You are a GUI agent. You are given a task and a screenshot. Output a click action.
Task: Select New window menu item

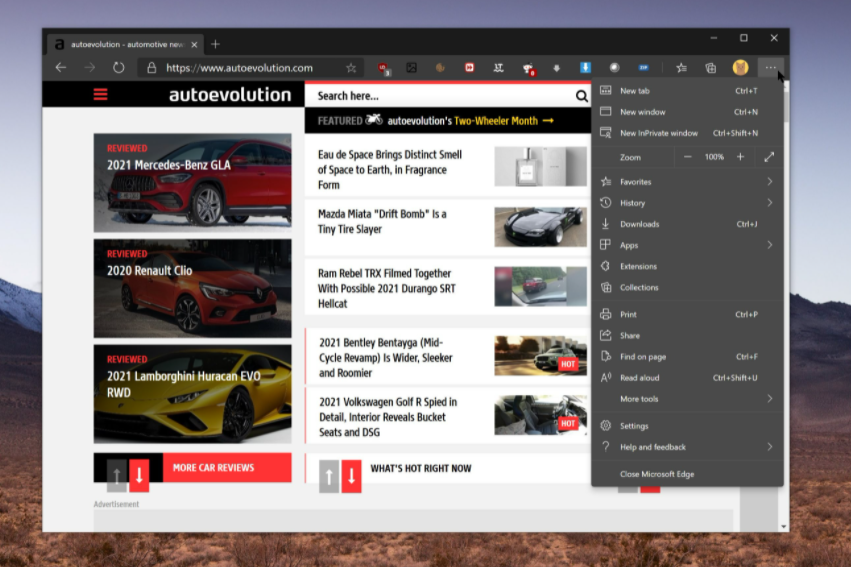687,112
